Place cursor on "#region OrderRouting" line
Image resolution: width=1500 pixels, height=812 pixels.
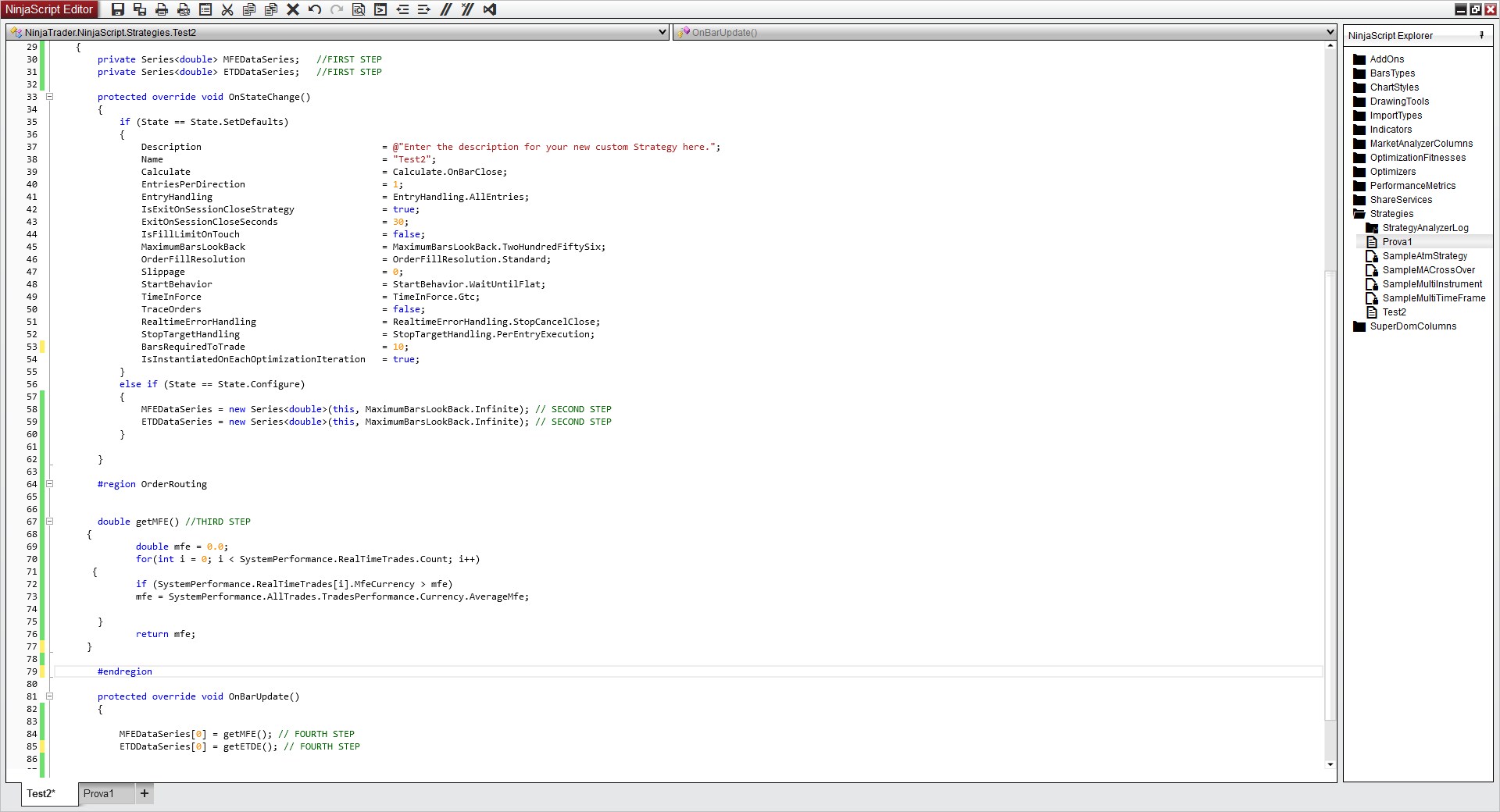(x=152, y=484)
